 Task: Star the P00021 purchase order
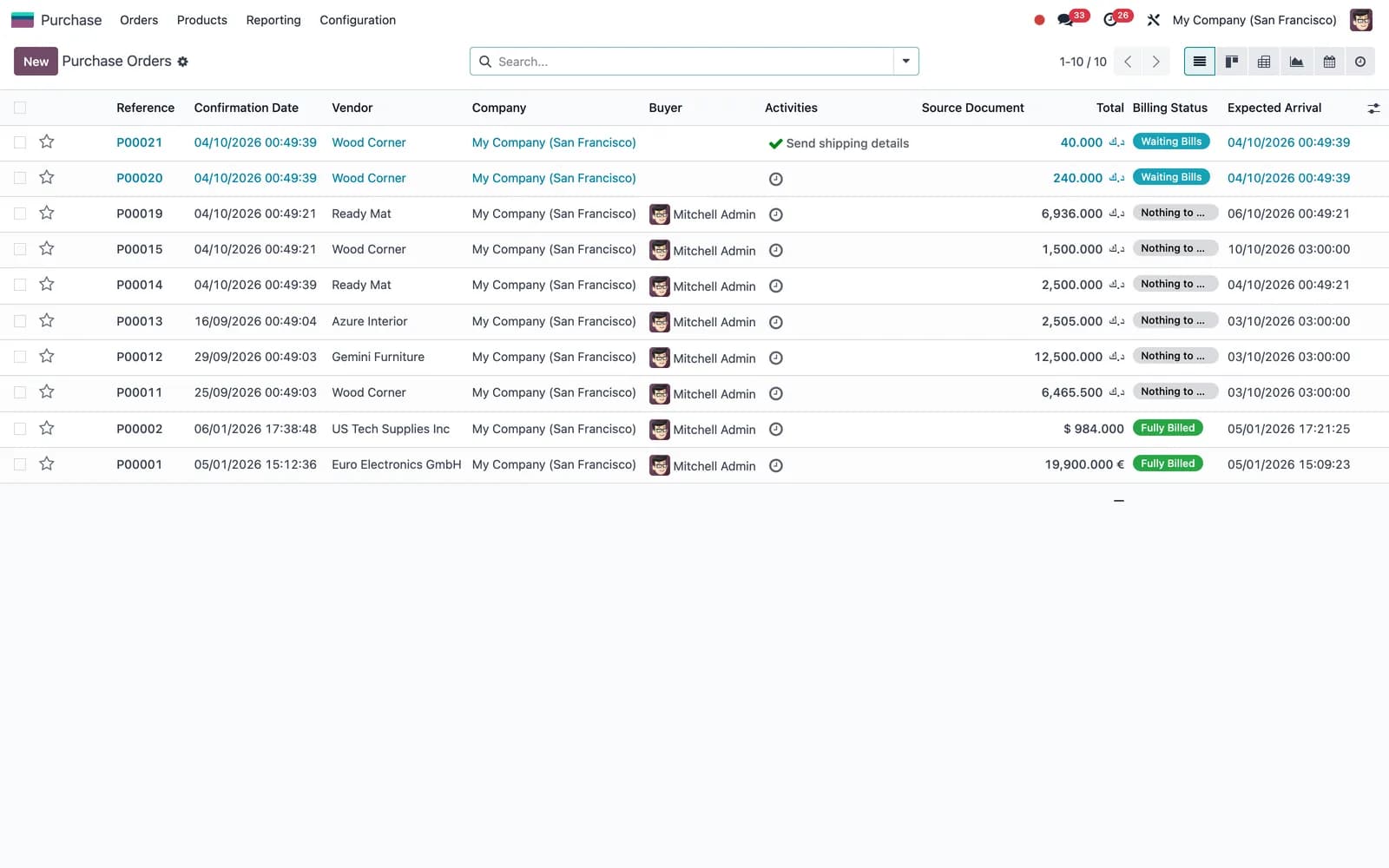click(47, 141)
